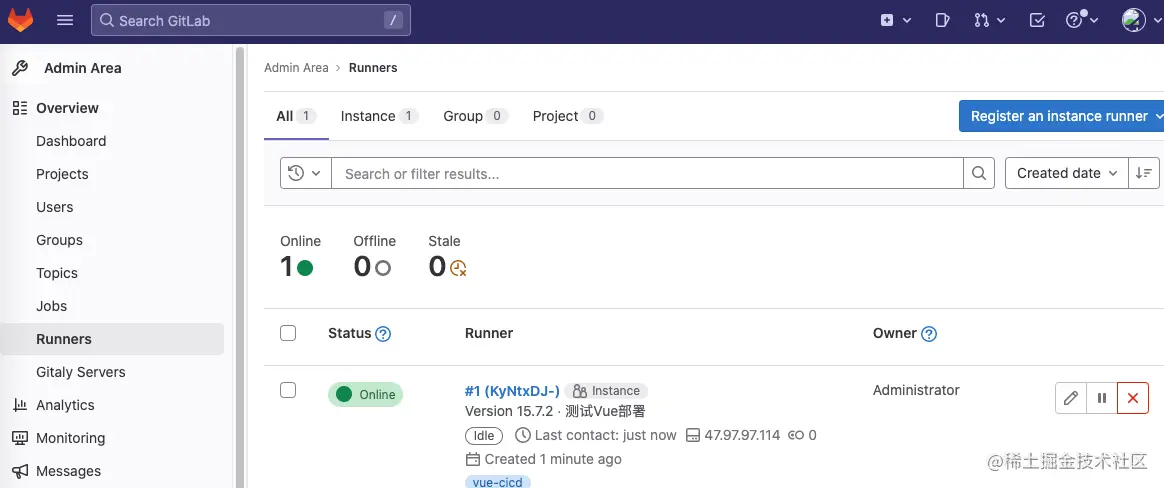Image resolution: width=1164 pixels, height=488 pixels.
Task: Delete runner #1 with red X
Action: coord(1133,398)
